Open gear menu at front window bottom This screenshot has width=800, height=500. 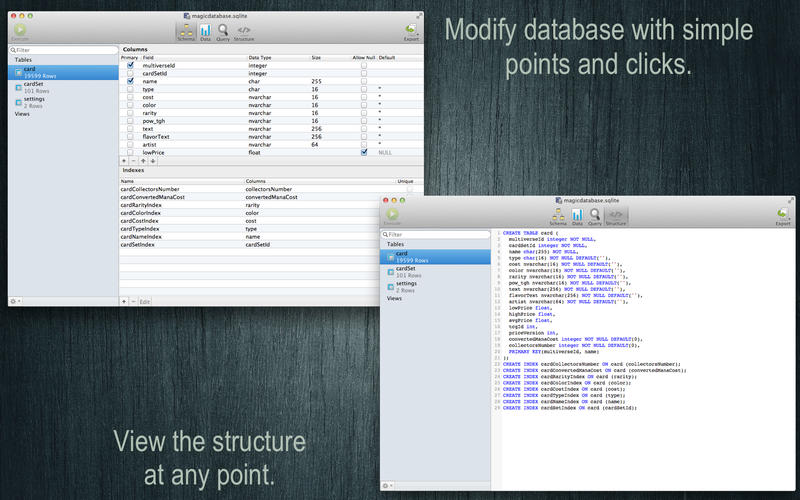click(x=387, y=486)
